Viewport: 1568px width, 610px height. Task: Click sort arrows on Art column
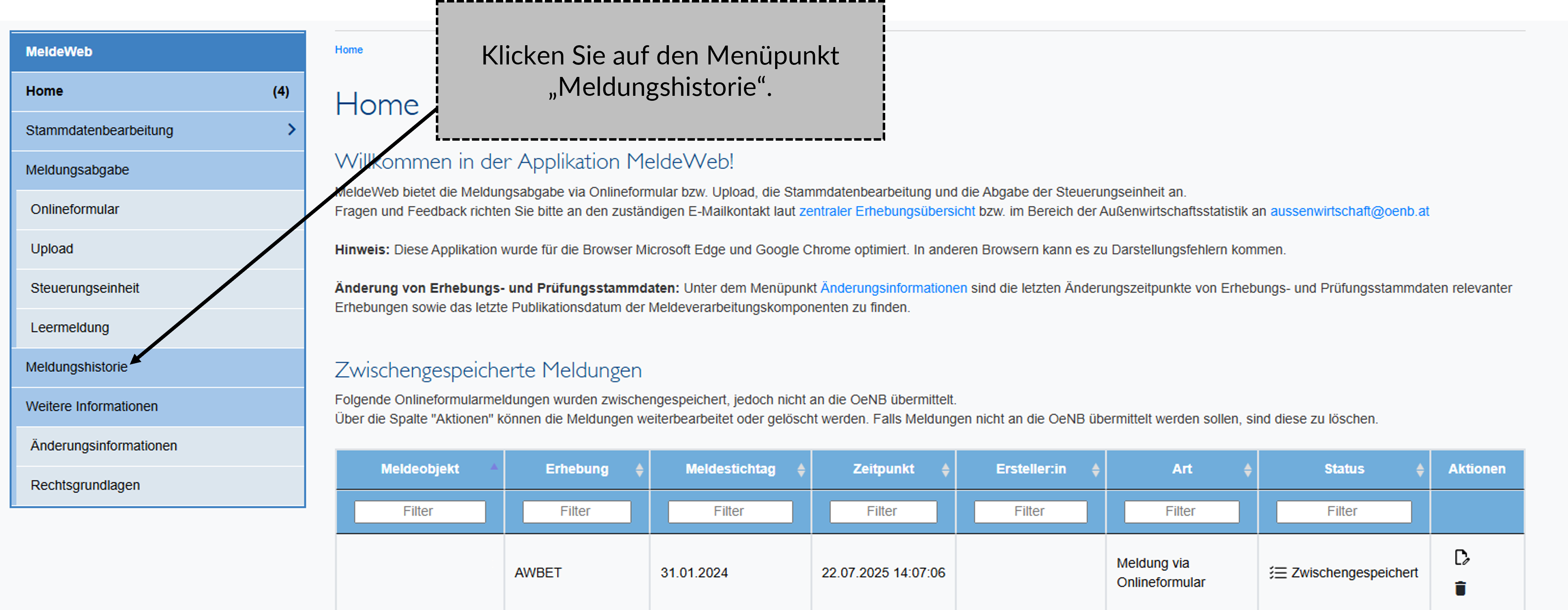tap(1248, 469)
